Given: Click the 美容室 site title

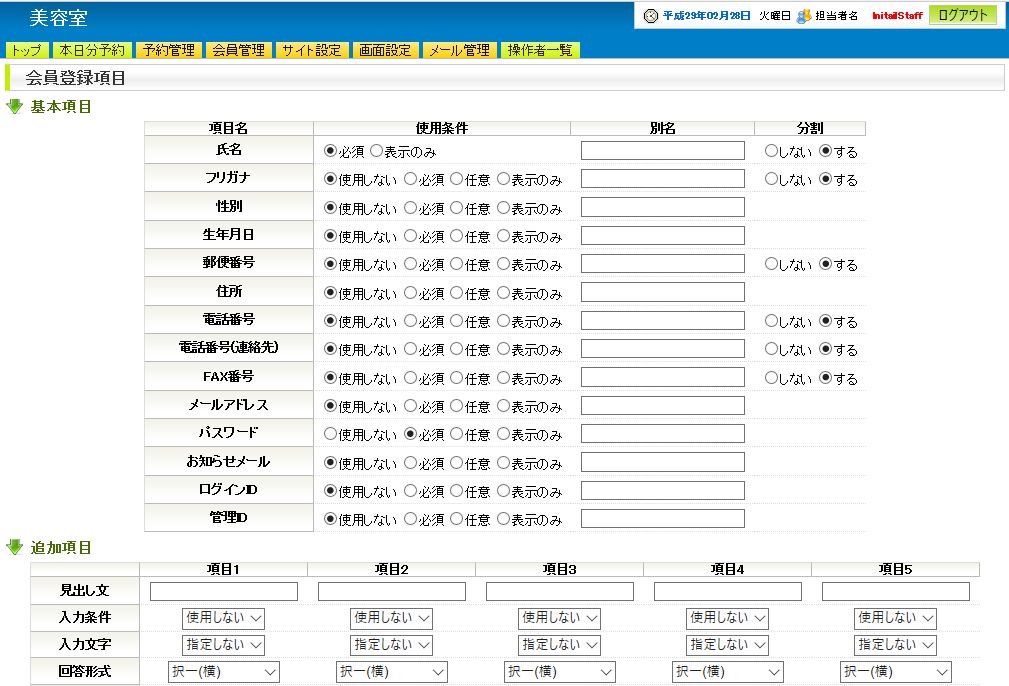Looking at the screenshot, I should [x=58, y=18].
